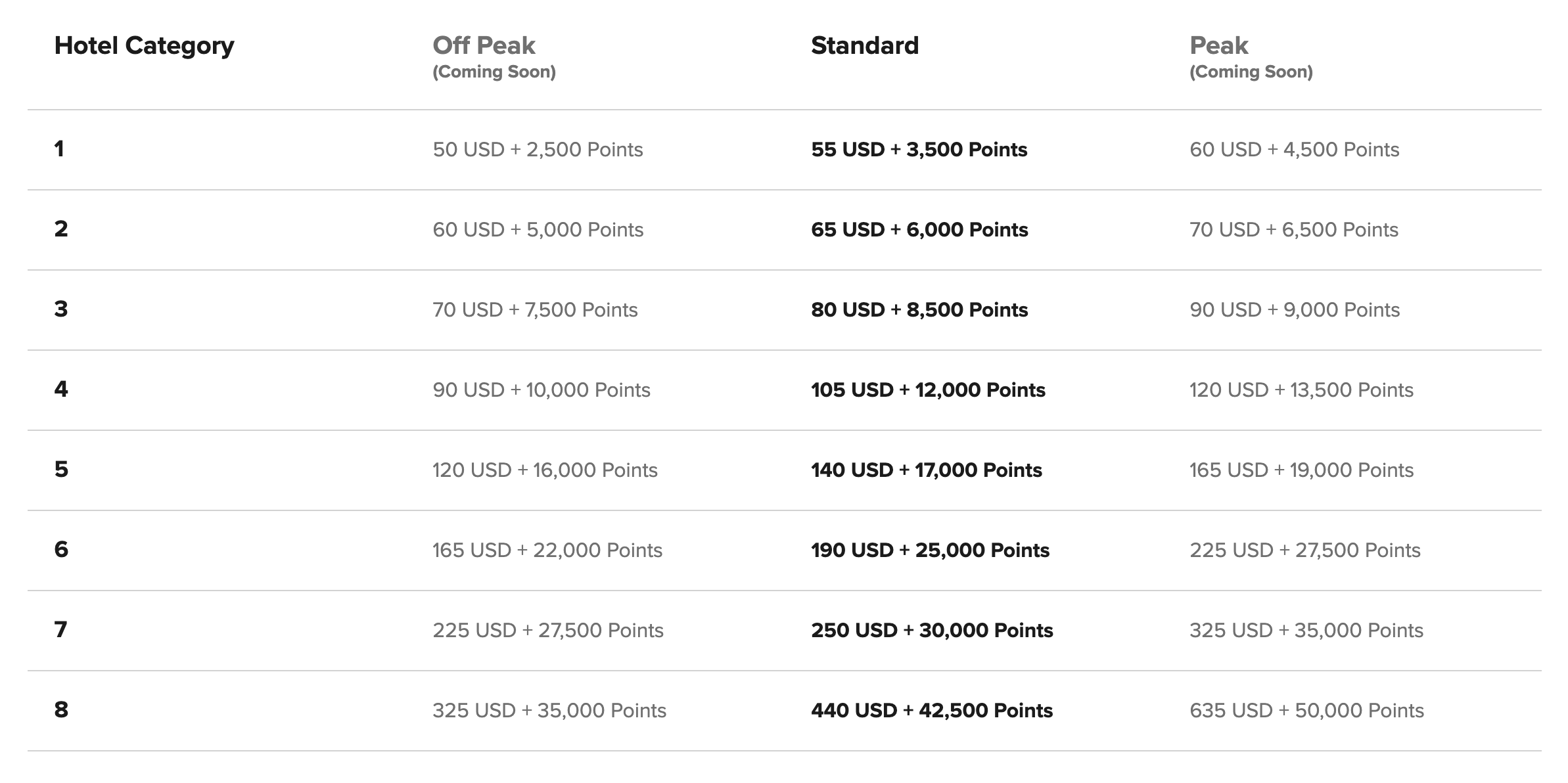Click 70 USD + 6,500 Points peak rate
Image resolution: width=1568 pixels, height=783 pixels.
[x=1294, y=230]
